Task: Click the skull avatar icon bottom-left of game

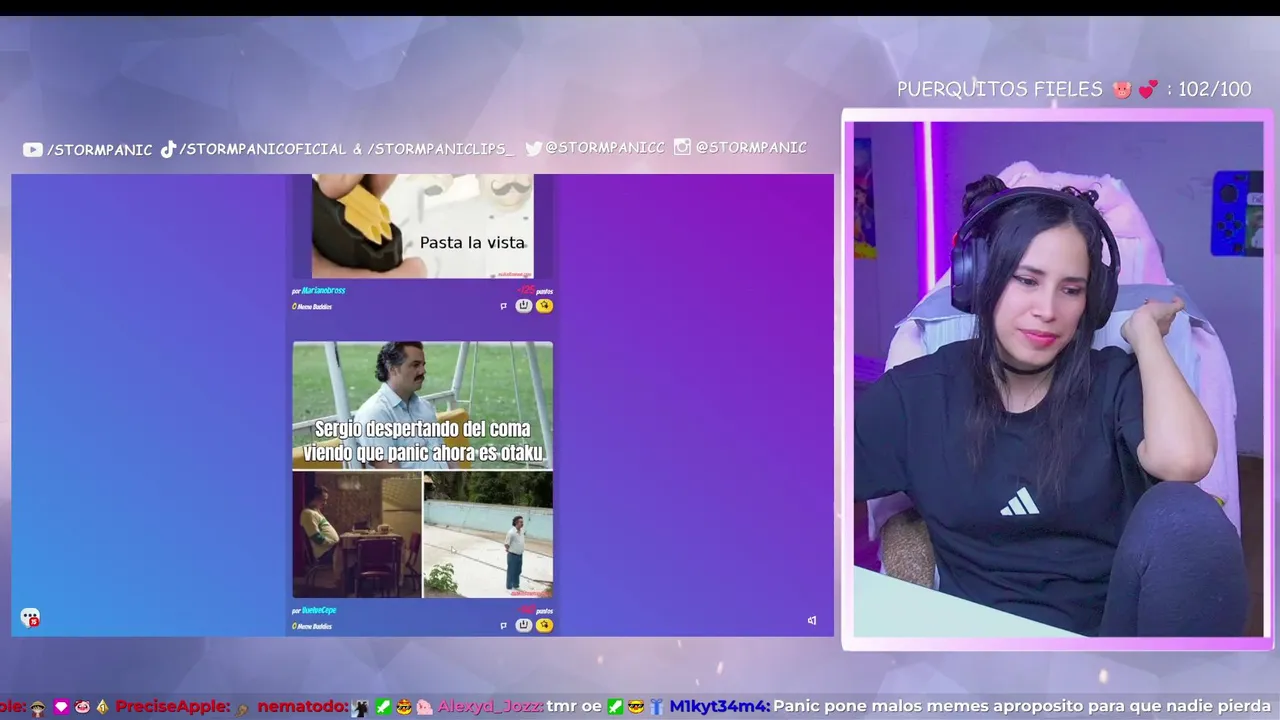Action: (x=30, y=618)
